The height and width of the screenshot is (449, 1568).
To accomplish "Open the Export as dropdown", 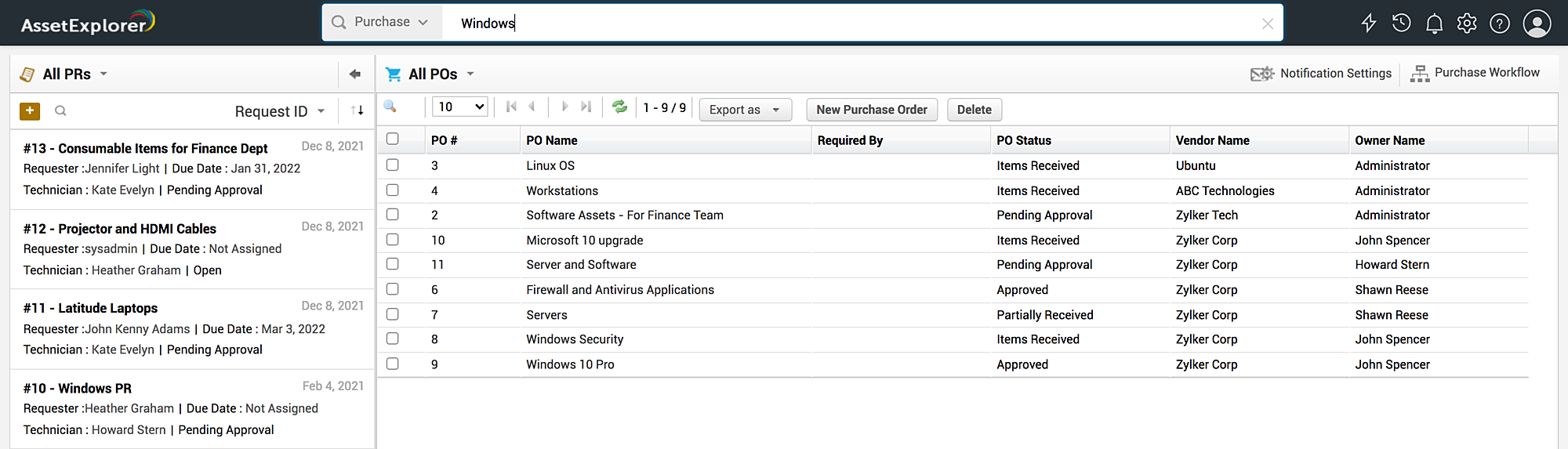I will pyautogui.click(x=745, y=110).
